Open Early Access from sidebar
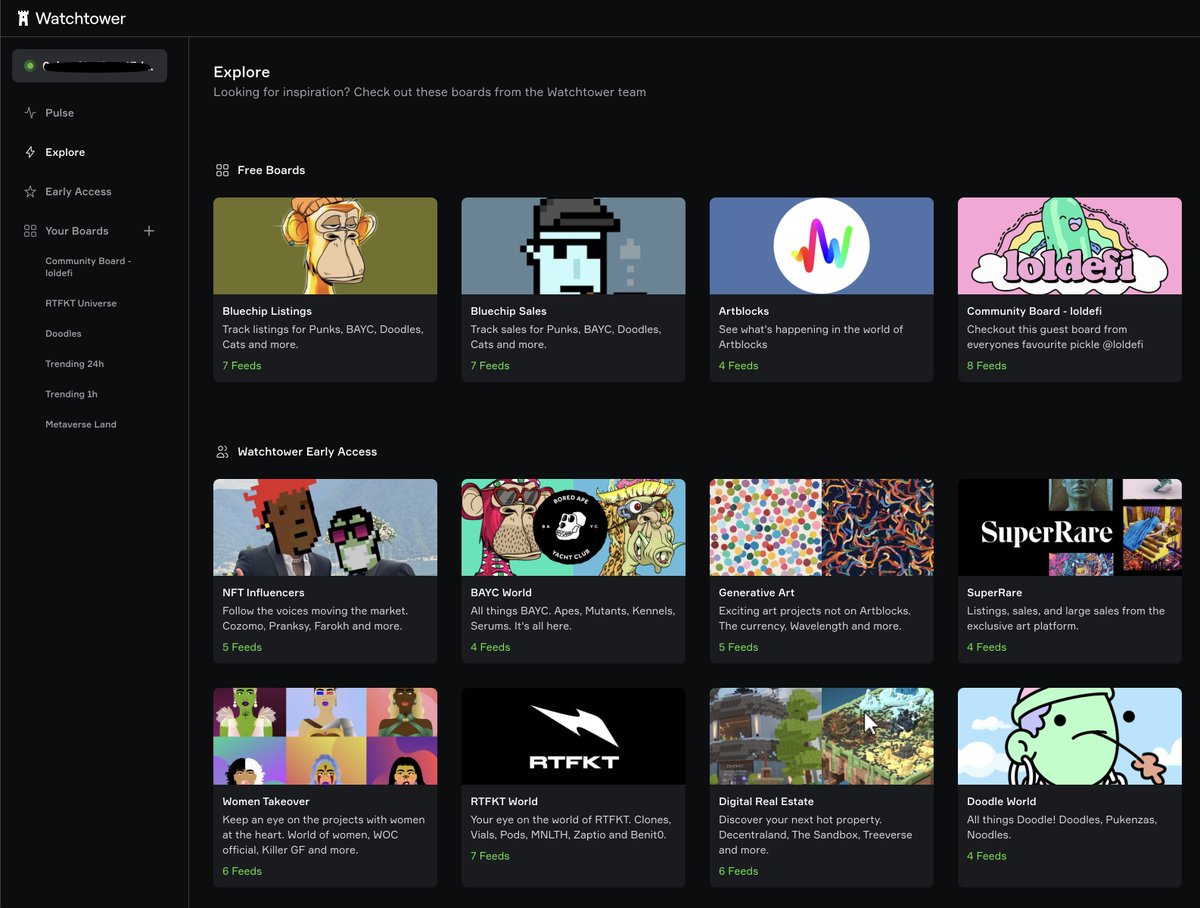Viewport: 1200px width, 908px height. click(78, 191)
